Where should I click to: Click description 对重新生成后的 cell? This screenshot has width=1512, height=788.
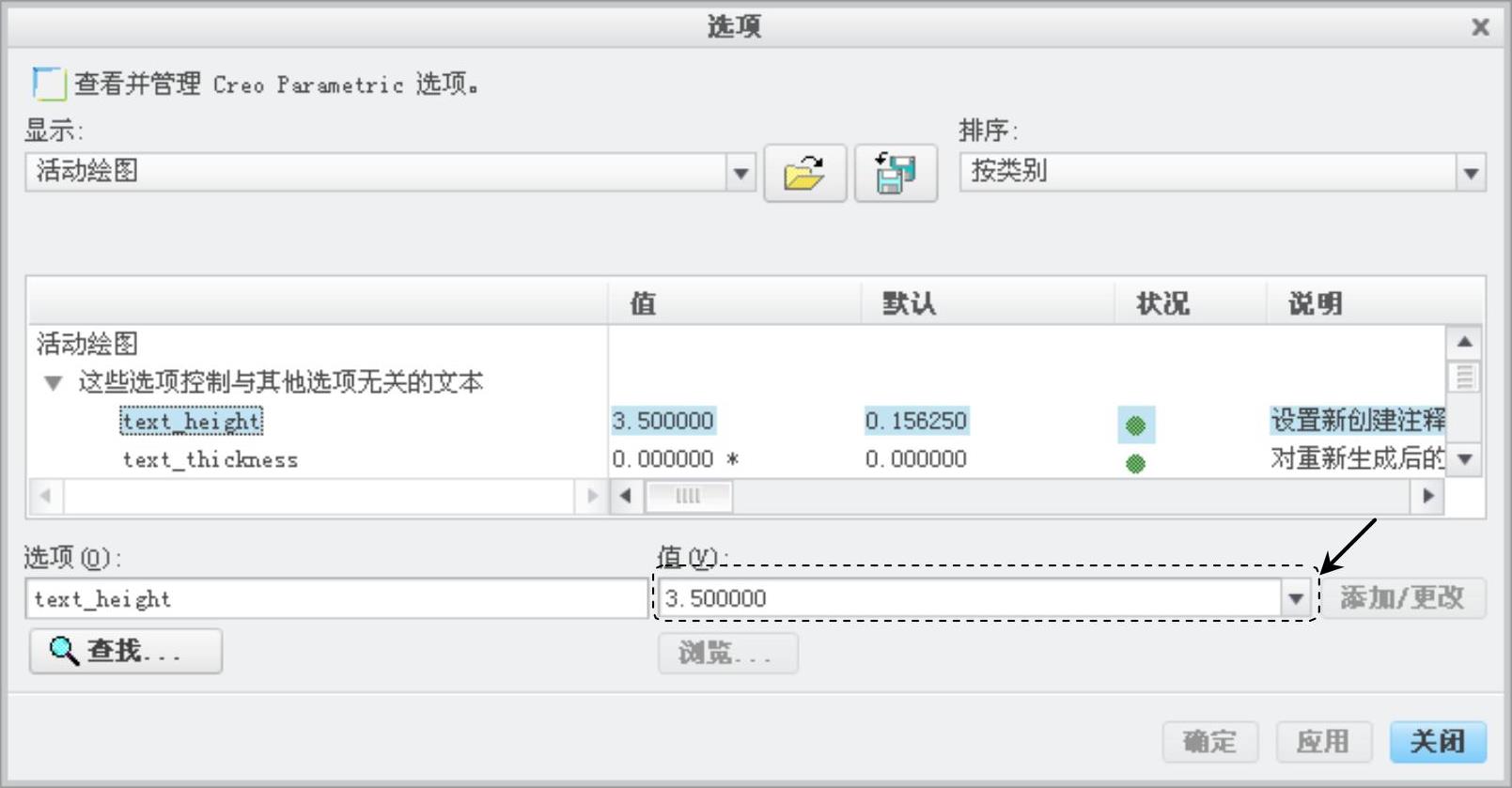[1358, 459]
